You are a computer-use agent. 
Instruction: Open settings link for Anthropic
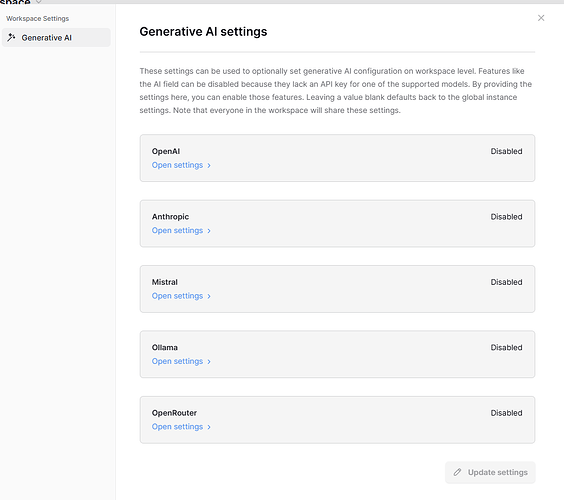(177, 231)
